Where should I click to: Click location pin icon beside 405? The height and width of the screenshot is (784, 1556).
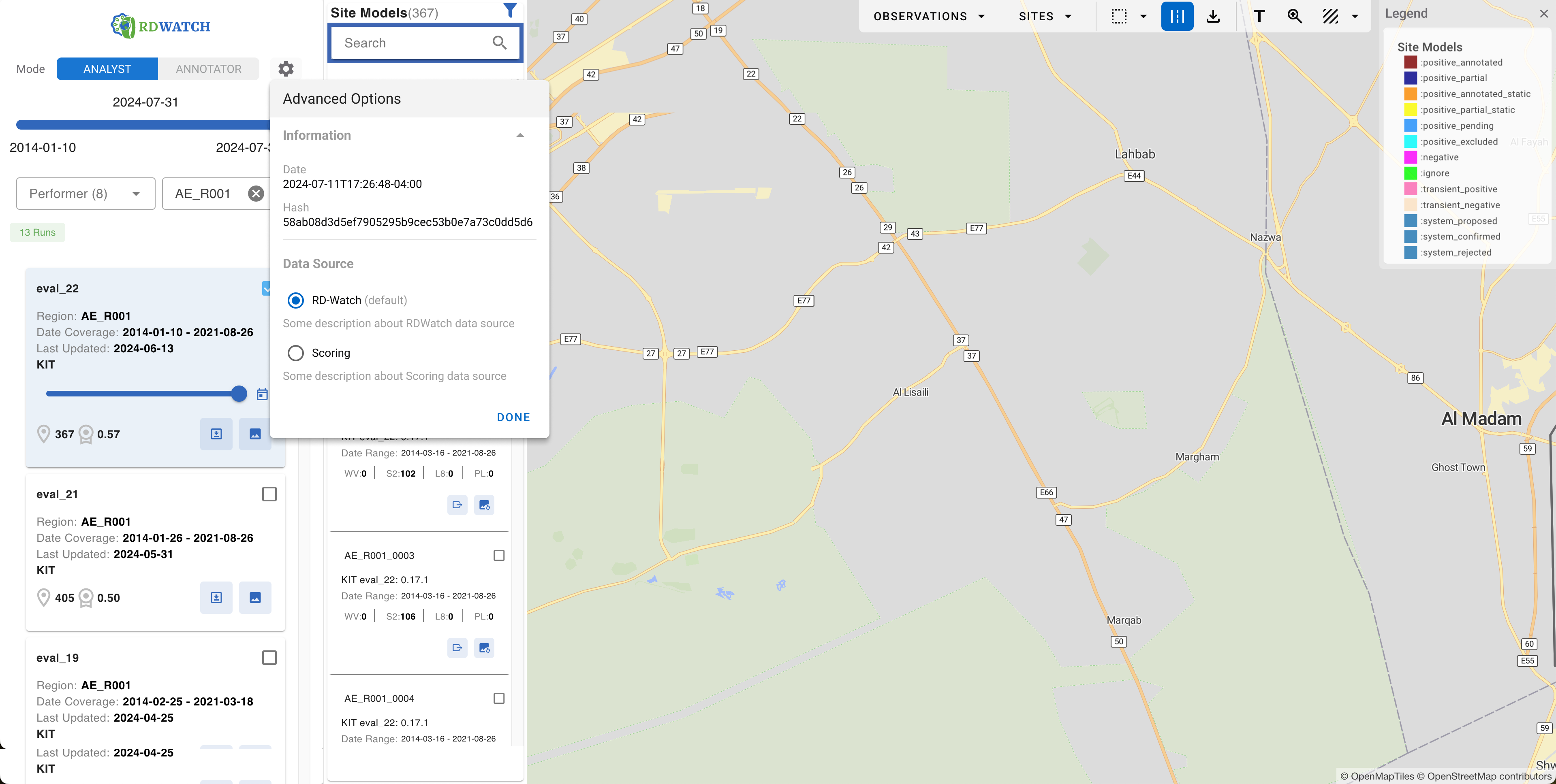tap(43, 597)
